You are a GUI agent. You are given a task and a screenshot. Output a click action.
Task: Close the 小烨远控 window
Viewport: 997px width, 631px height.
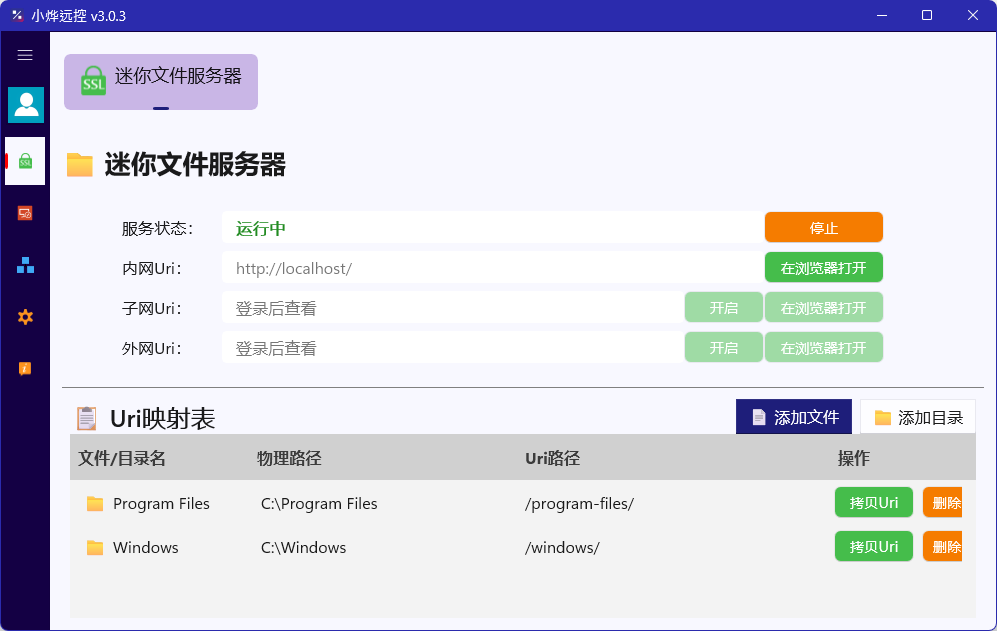[x=973, y=15]
